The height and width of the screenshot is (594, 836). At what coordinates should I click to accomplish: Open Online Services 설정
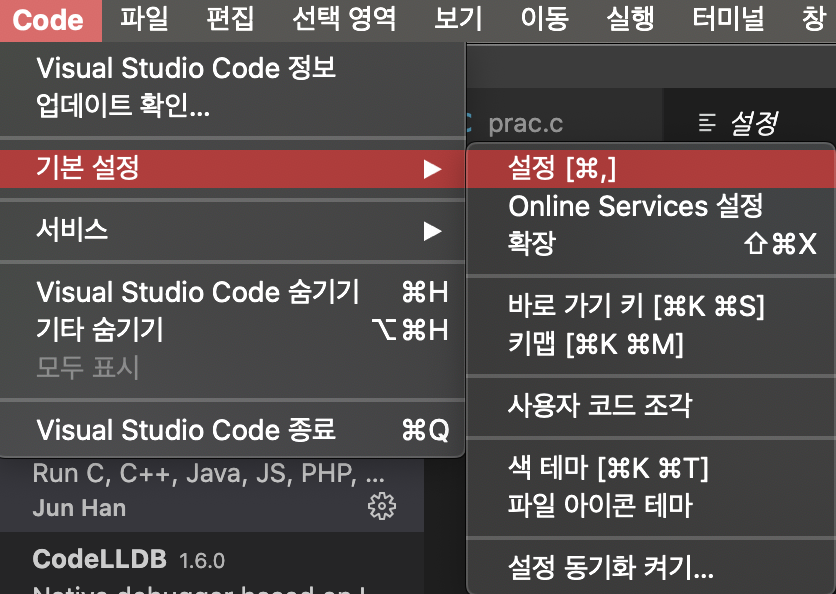coord(651,206)
